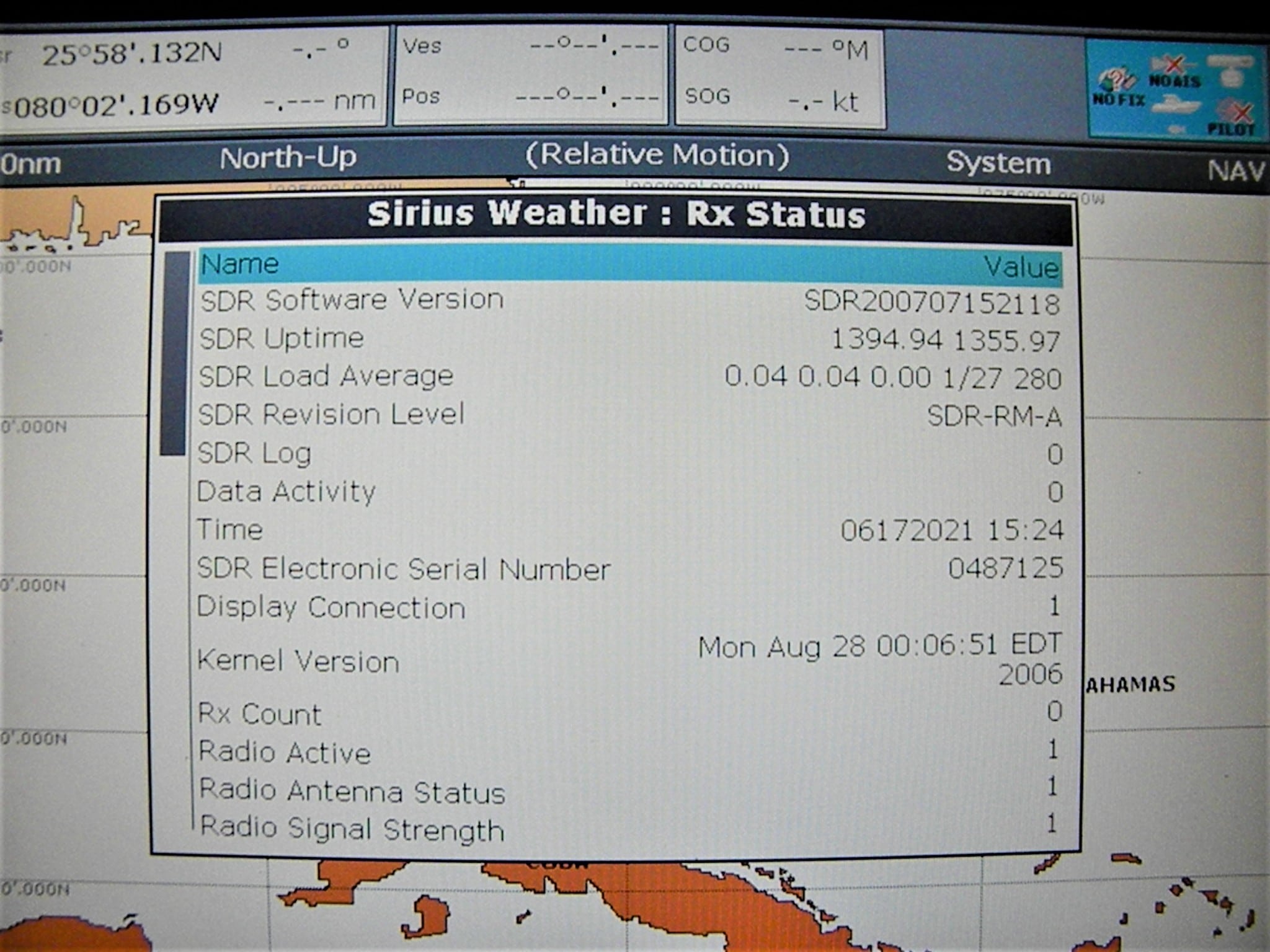
Task: Click the Name column header
Action: (241, 263)
